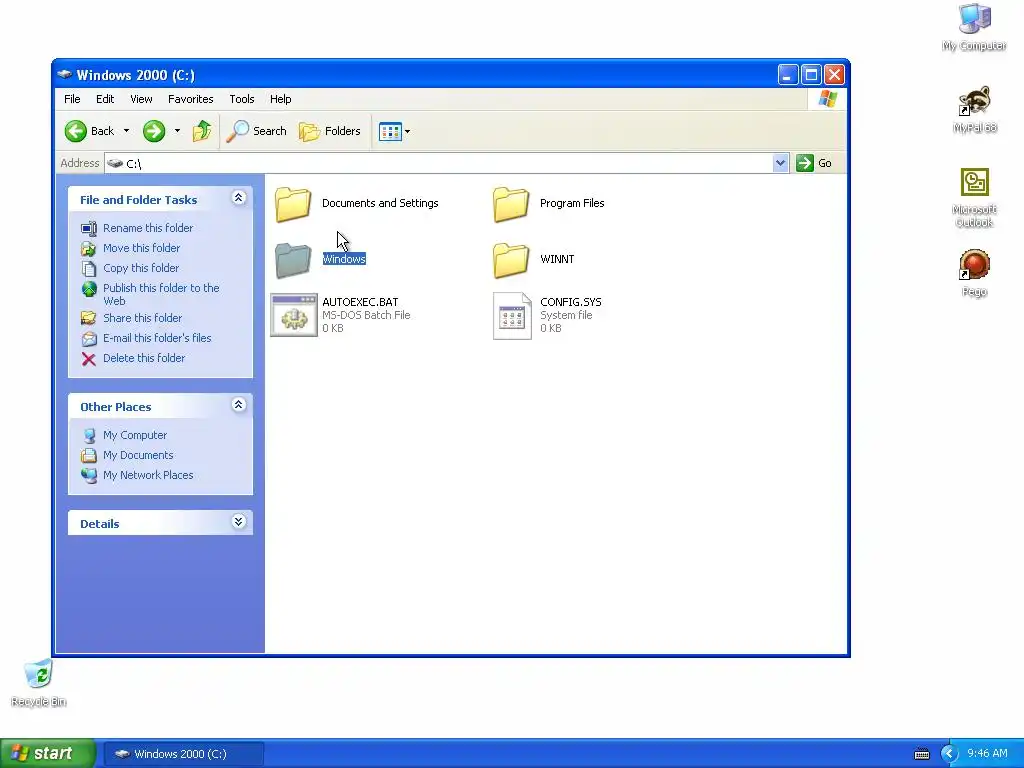This screenshot has width=1024, height=768.
Task: Click Publish this folder to the Web
Action: pos(161,295)
